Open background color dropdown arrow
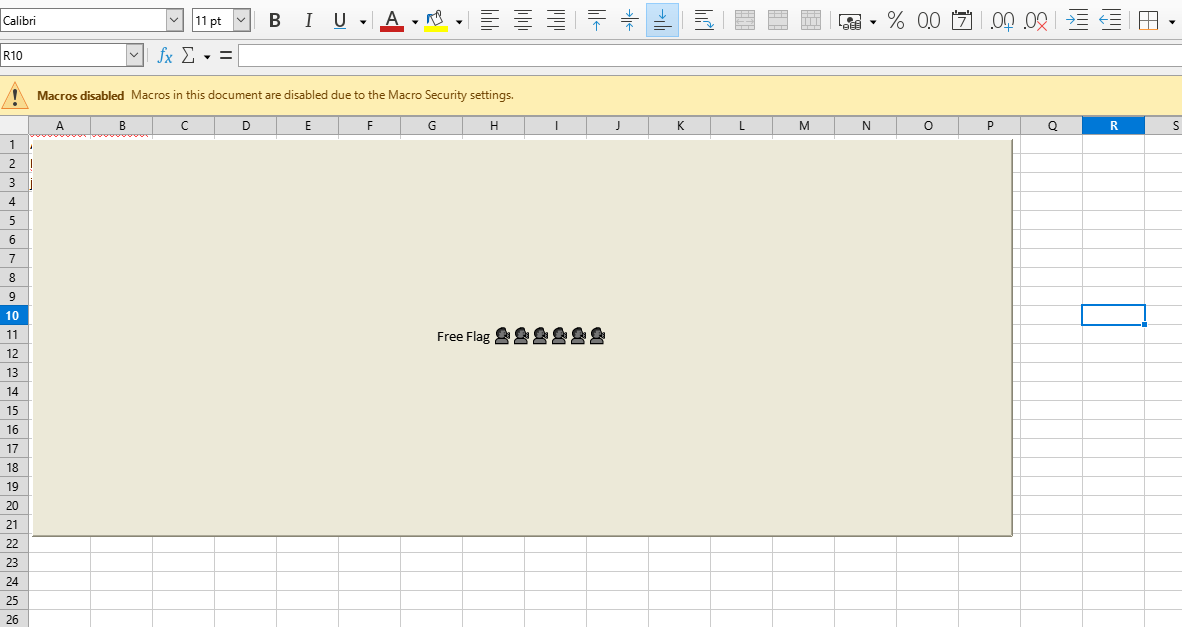The image size is (1182, 627). pos(458,22)
